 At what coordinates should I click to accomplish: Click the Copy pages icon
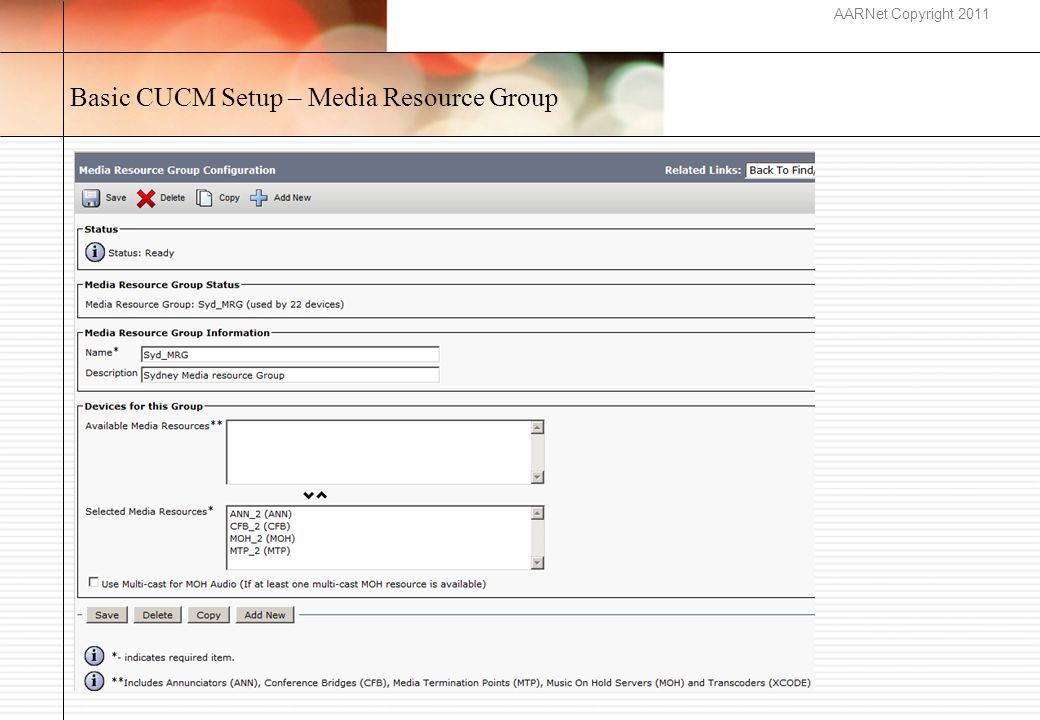tap(204, 198)
